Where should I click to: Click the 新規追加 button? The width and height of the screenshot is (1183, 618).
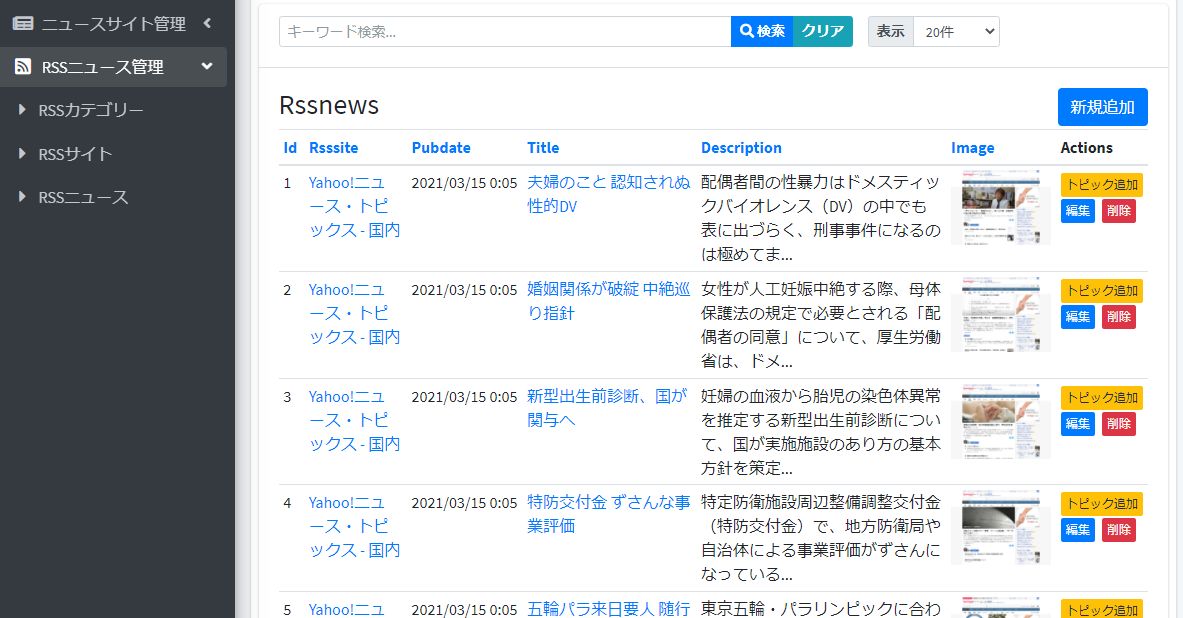(x=1102, y=107)
